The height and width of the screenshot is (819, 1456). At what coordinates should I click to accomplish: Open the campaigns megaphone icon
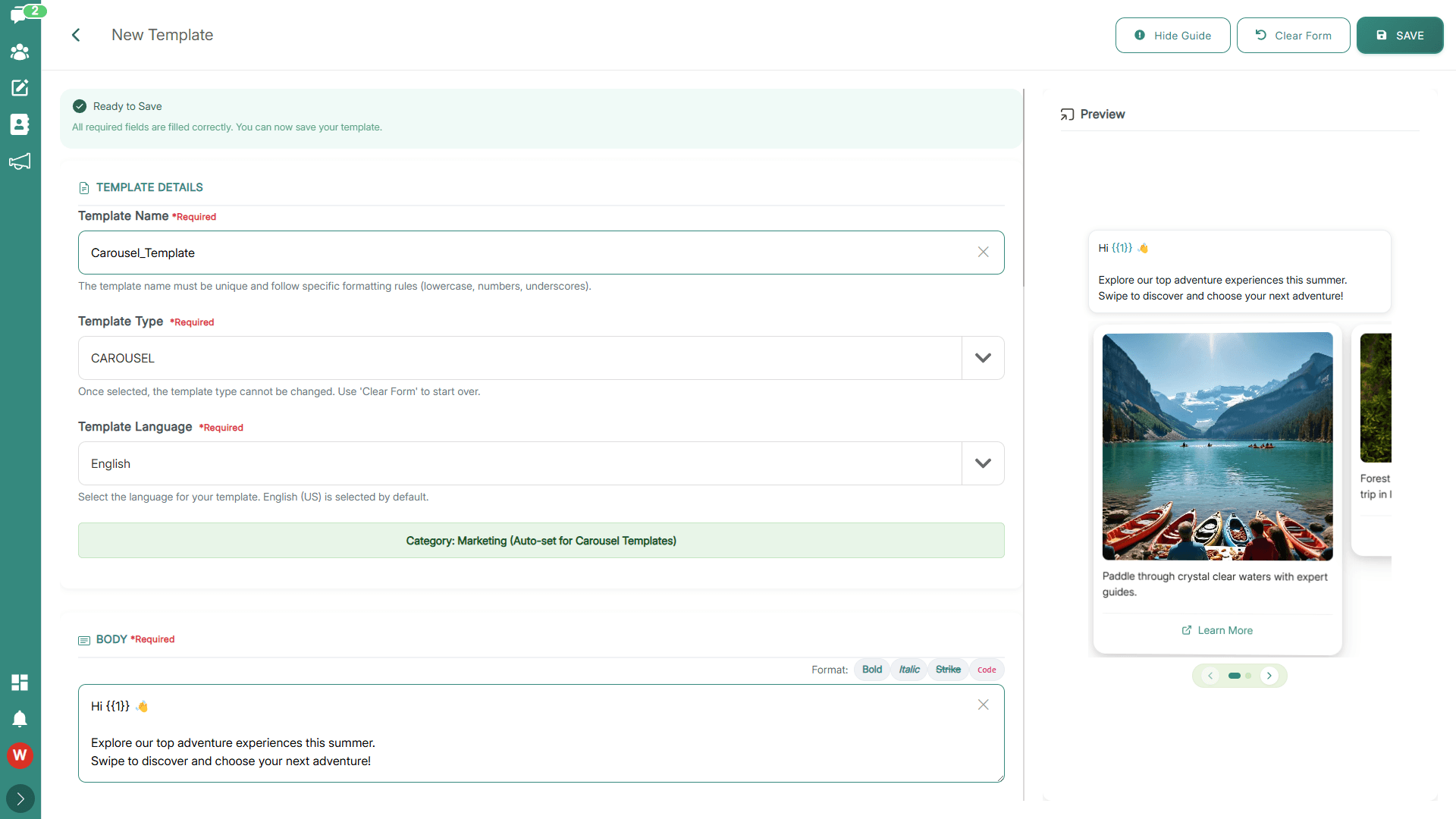(20, 162)
